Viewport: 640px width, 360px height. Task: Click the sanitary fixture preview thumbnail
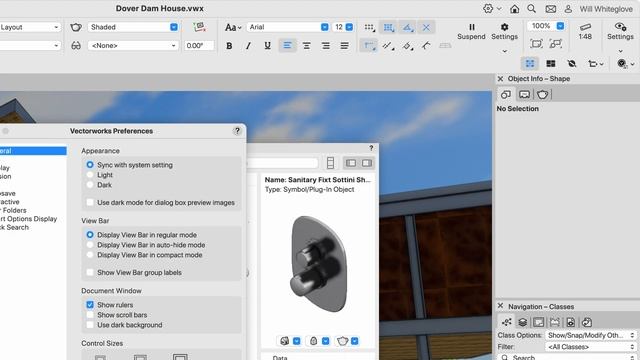[x=318, y=263]
